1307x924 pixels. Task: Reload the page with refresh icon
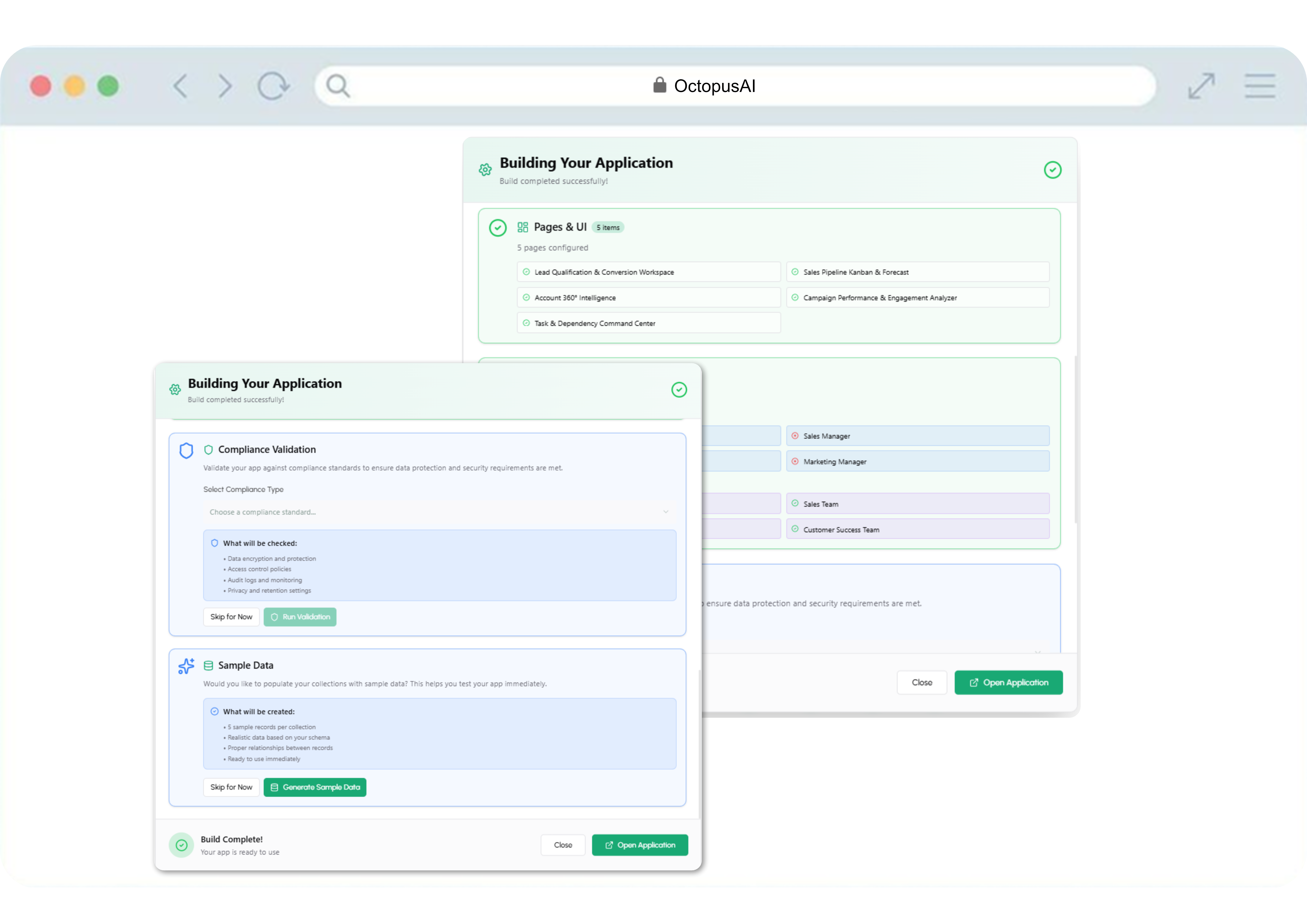click(273, 86)
